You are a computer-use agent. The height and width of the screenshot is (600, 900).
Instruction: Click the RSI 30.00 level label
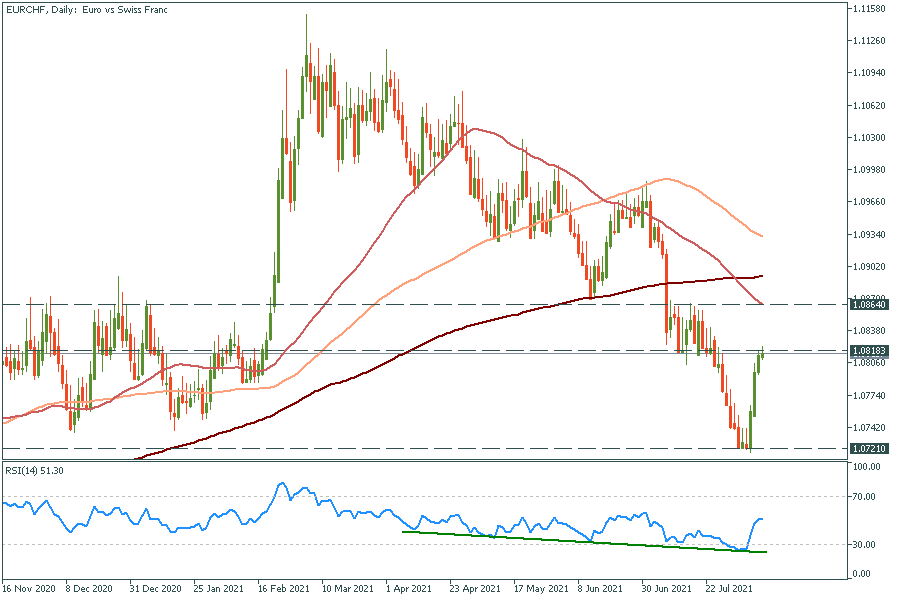click(x=866, y=545)
